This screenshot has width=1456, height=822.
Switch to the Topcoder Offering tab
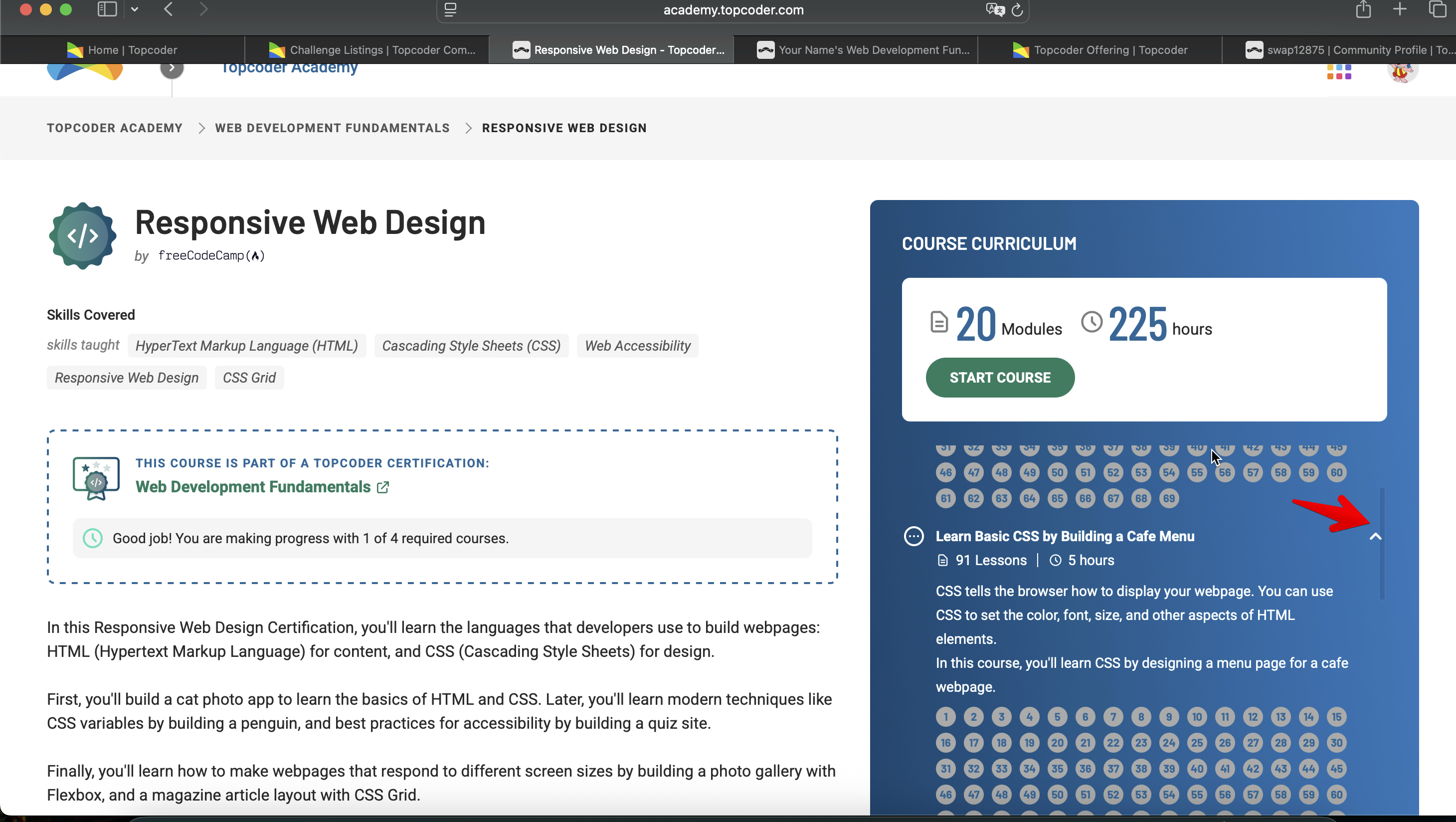coord(1100,50)
